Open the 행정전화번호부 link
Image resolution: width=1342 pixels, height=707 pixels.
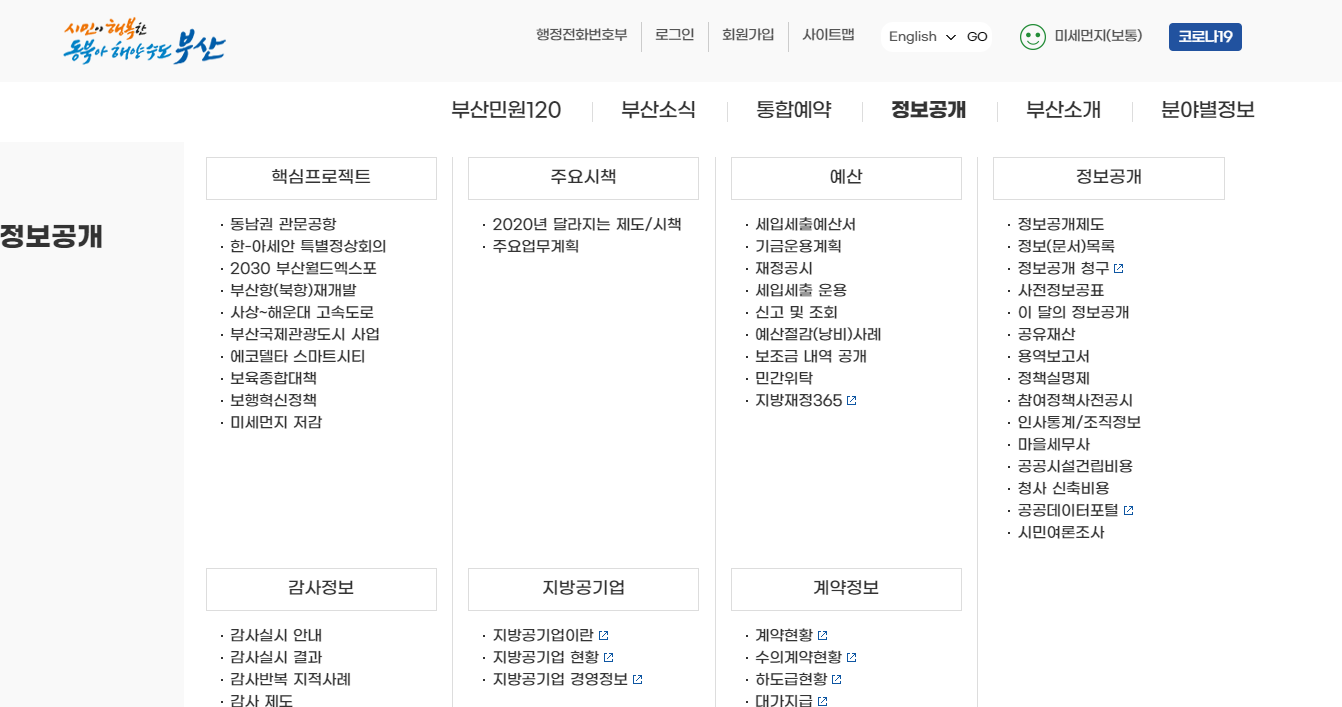click(581, 35)
